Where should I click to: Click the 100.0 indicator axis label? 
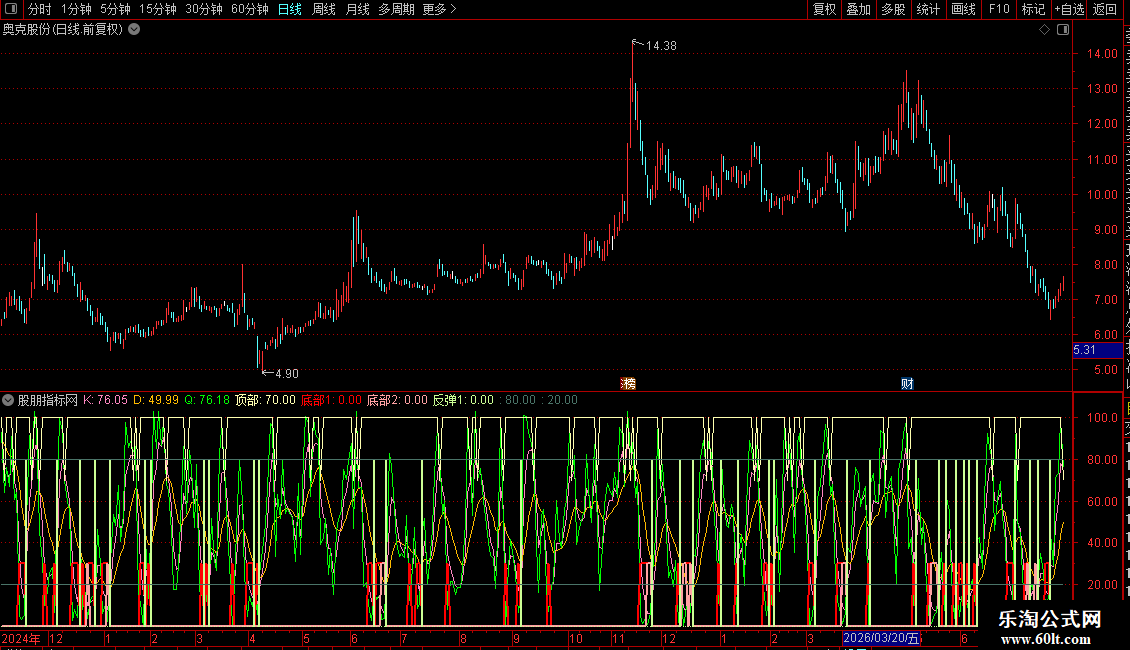click(x=1103, y=417)
